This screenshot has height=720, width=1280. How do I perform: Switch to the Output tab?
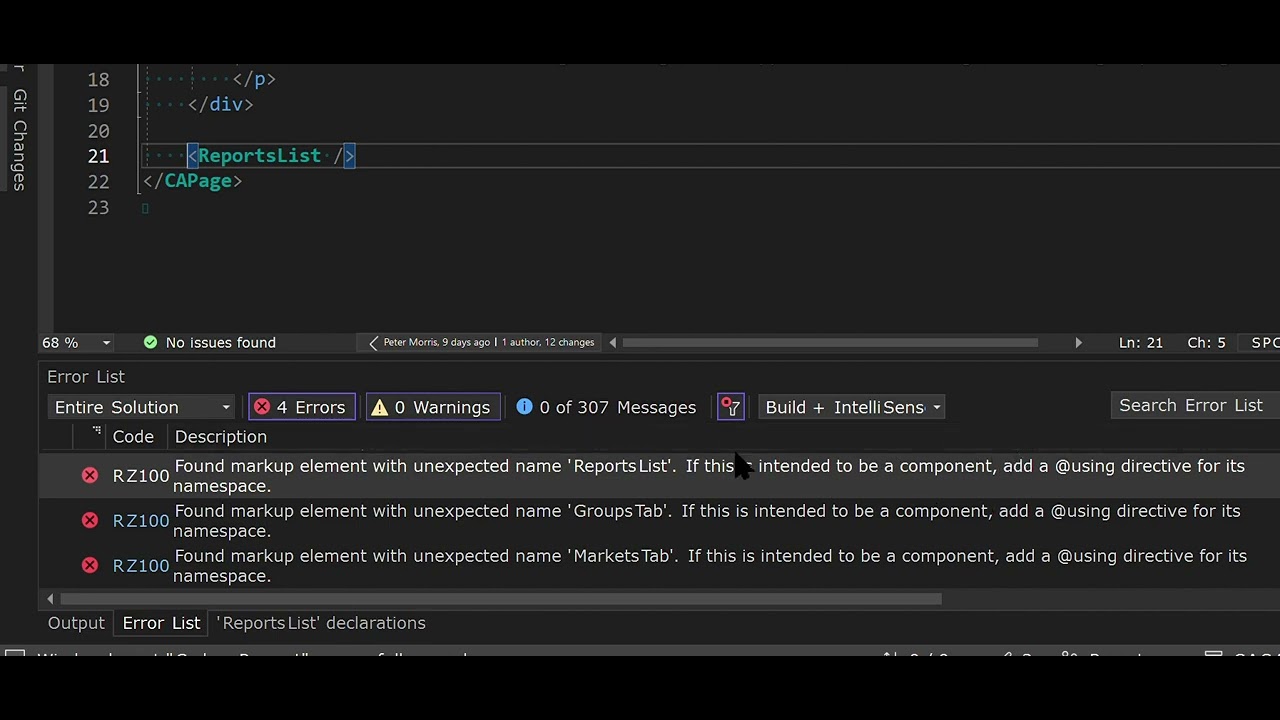pyautogui.click(x=76, y=623)
